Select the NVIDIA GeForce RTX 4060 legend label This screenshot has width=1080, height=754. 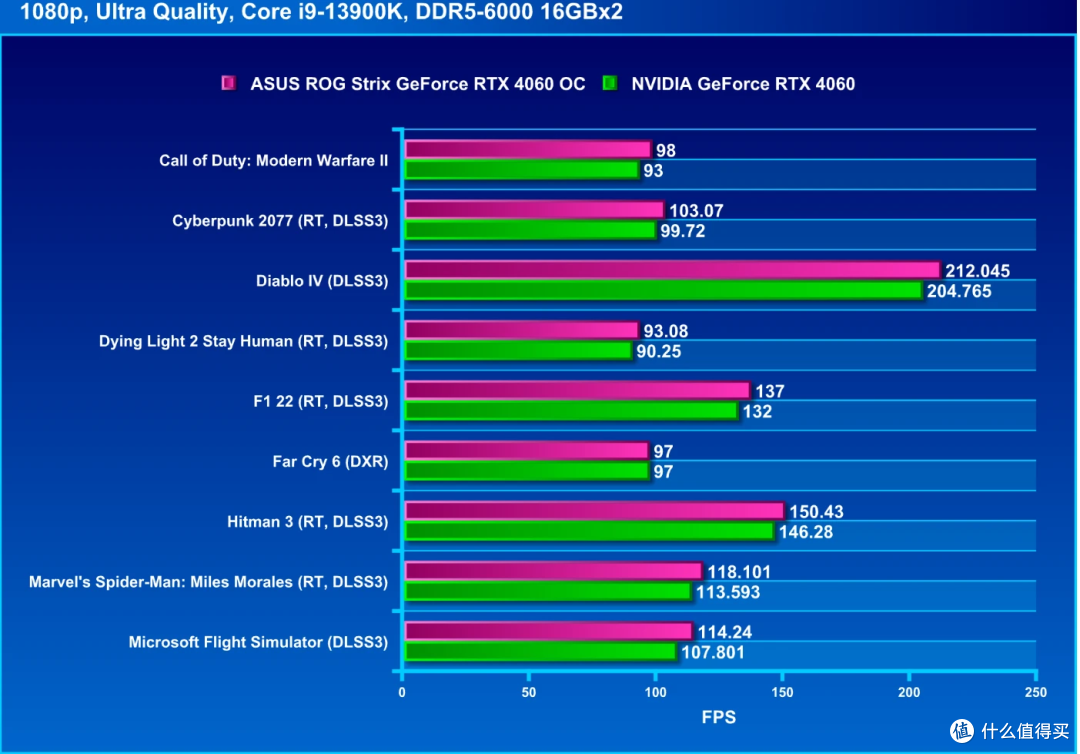[743, 84]
